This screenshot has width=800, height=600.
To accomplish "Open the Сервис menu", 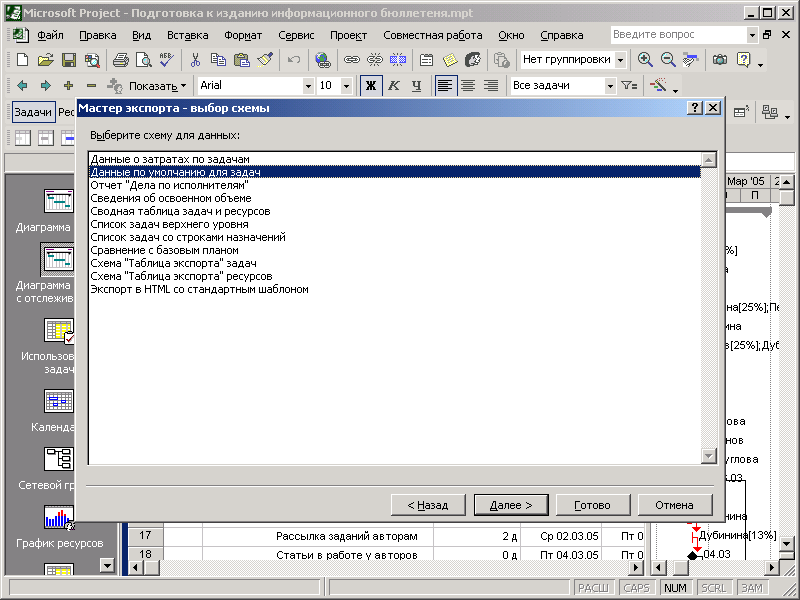I will (x=296, y=35).
